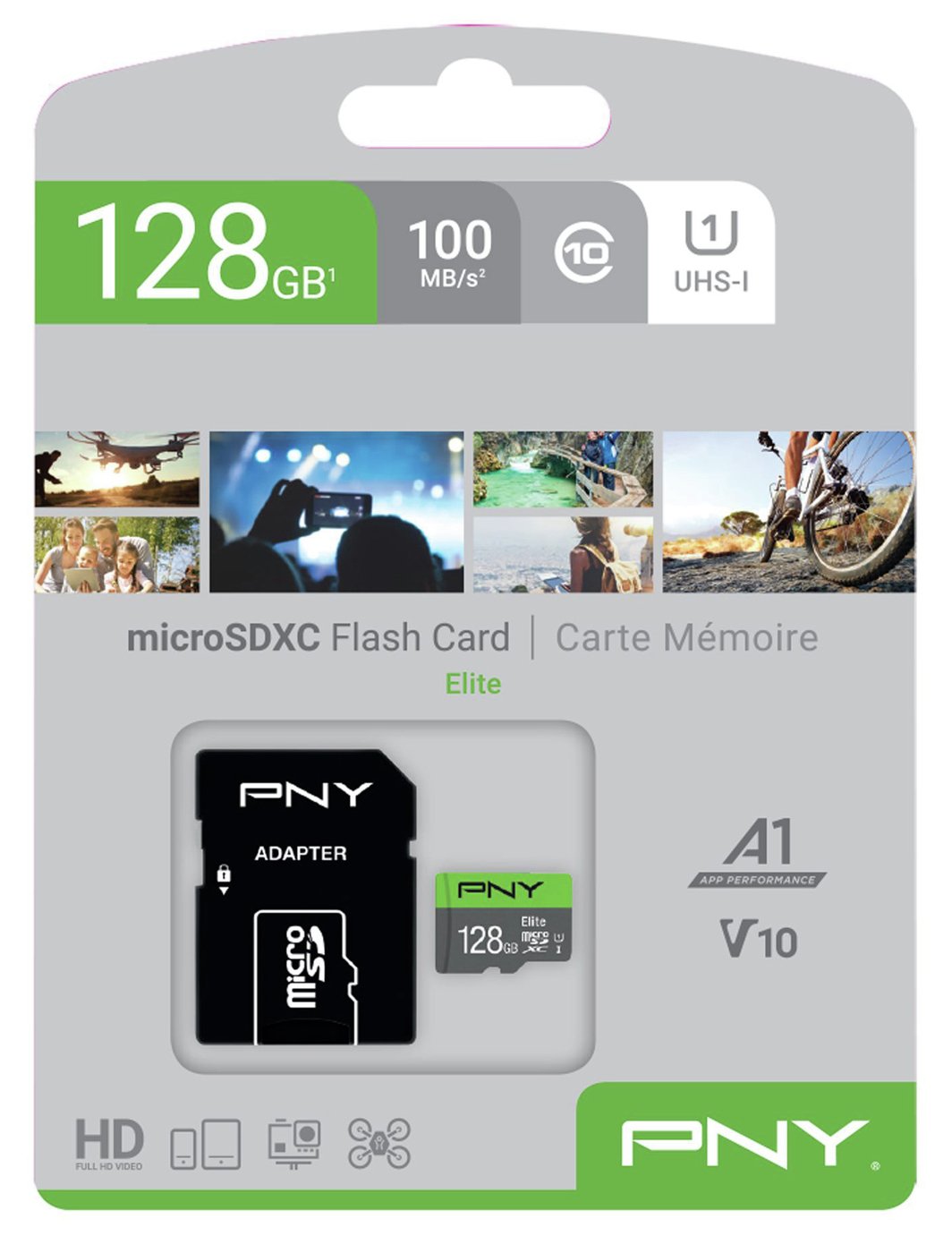The width and height of the screenshot is (952, 1236).
Task: Select the 128GB capacity label
Action: [x=206, y=251]
